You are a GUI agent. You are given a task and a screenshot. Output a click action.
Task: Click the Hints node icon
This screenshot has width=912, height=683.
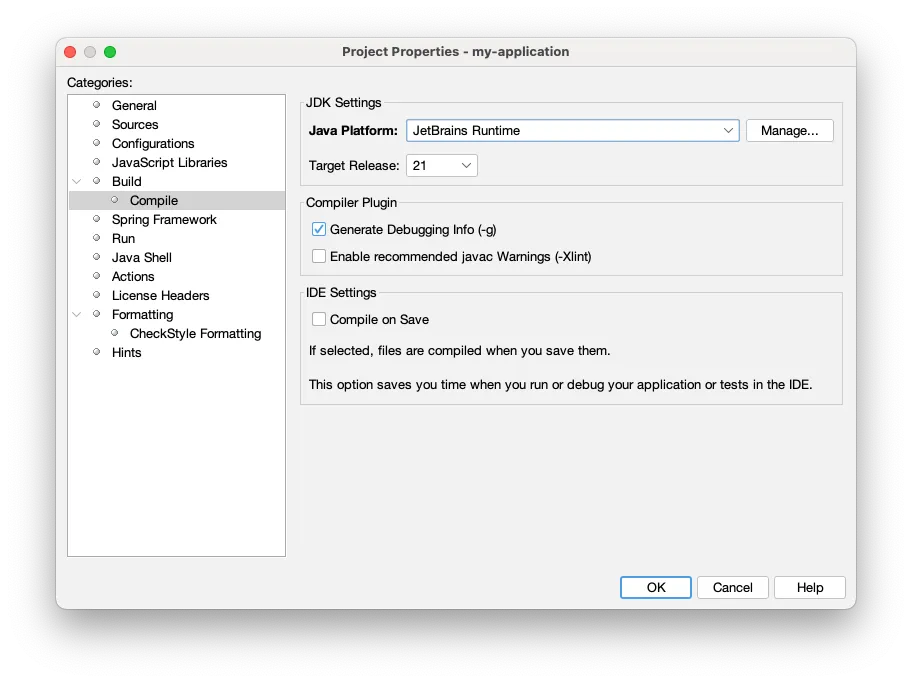pos(98,352)
